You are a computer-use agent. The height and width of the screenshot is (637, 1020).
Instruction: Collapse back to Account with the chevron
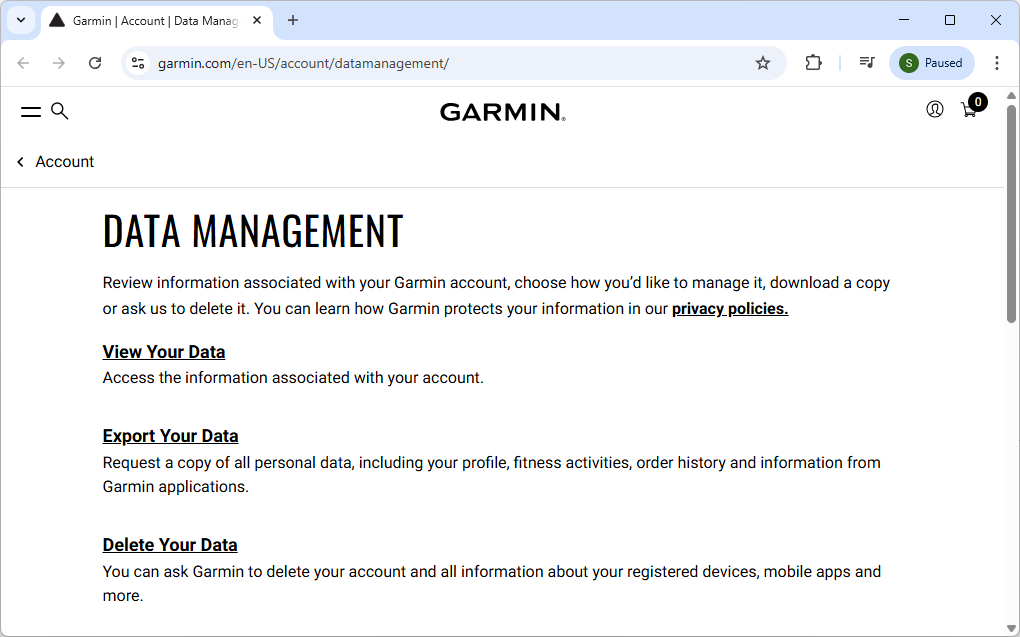coord(20,161)
